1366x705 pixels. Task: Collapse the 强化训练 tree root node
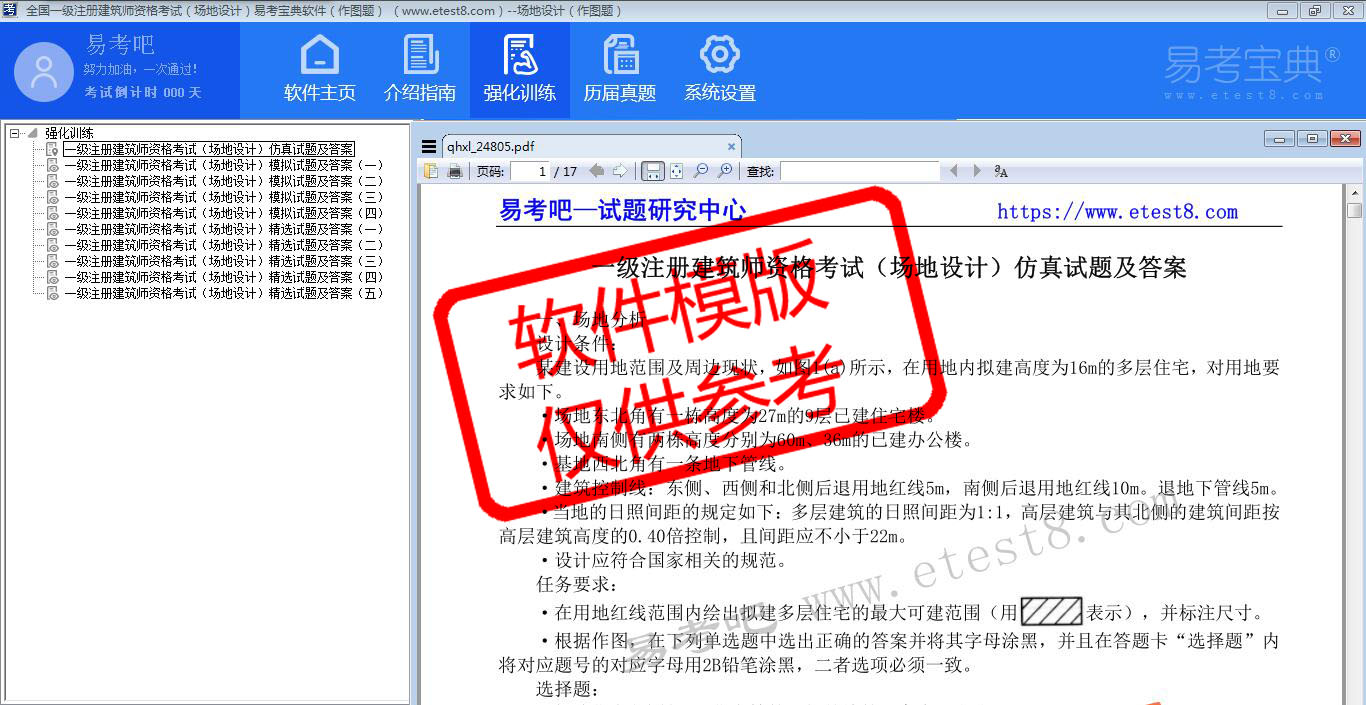click(14, 133)
